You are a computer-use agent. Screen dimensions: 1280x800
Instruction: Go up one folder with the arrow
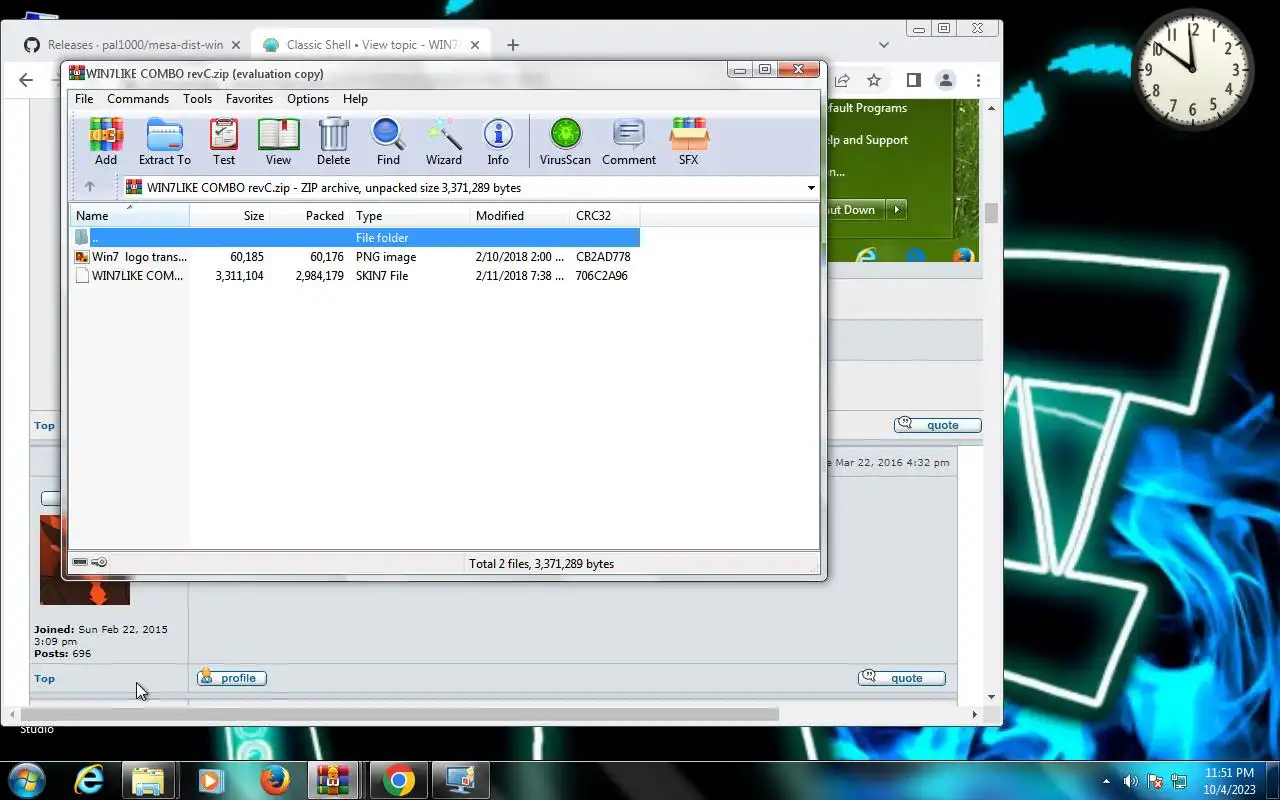coord(89,187)
